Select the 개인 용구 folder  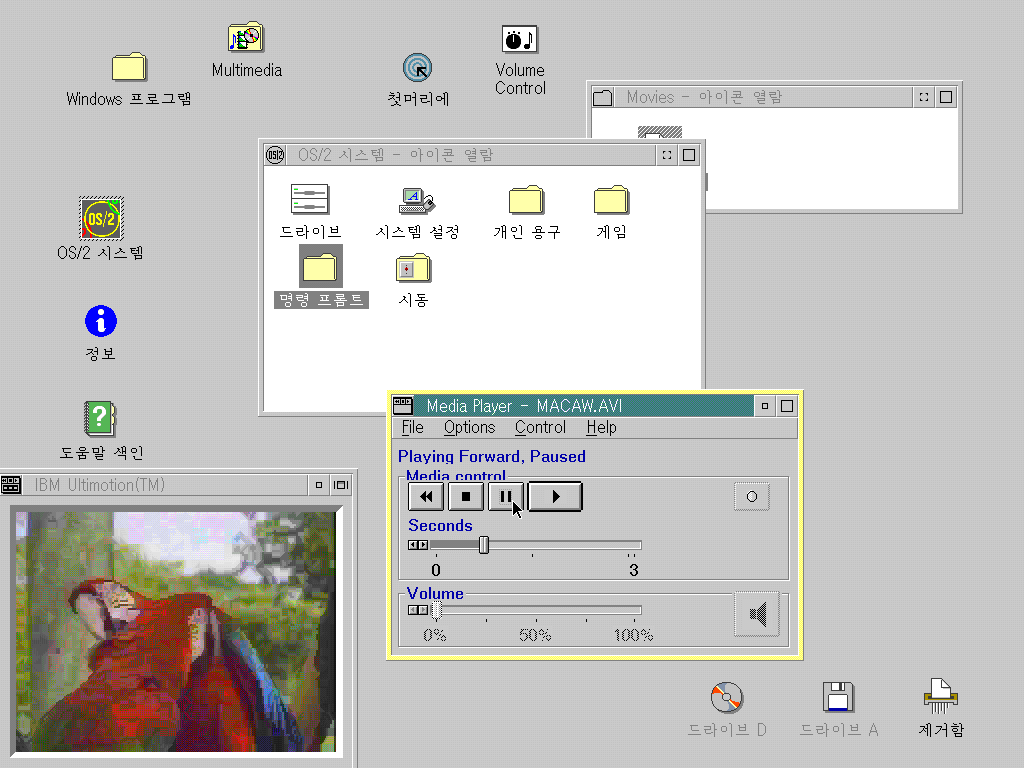pos(526,200)
